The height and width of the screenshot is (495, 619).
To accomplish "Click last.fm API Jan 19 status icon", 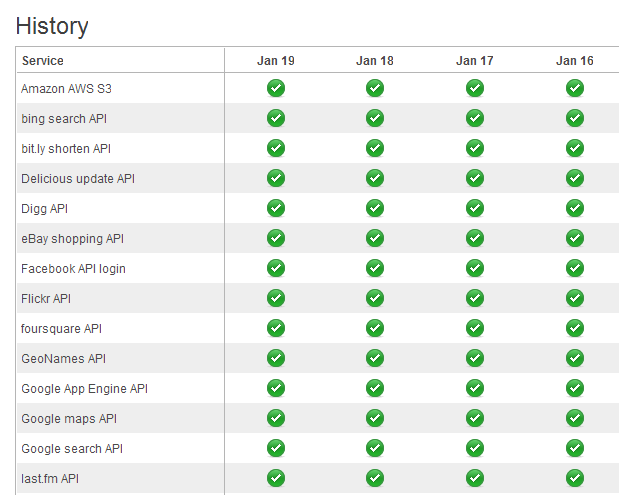I will (x=276, y=478).
